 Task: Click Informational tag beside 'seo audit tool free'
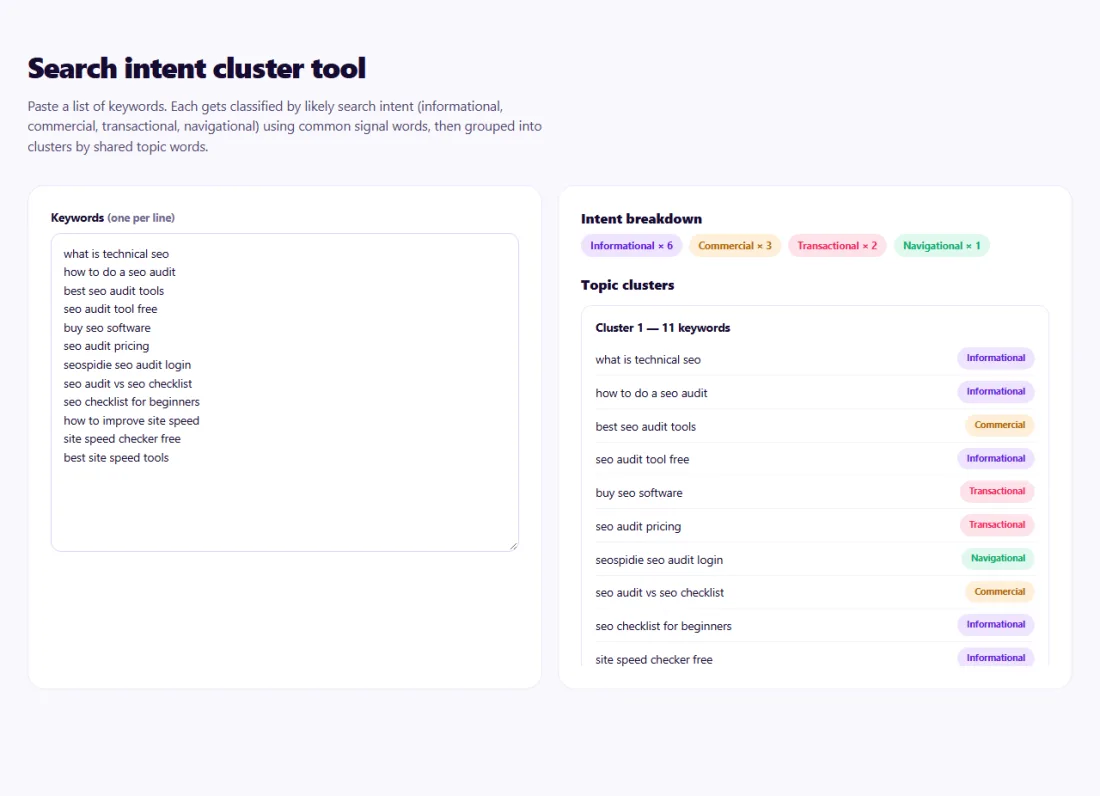pyautogui.click(x=995, y=458)
